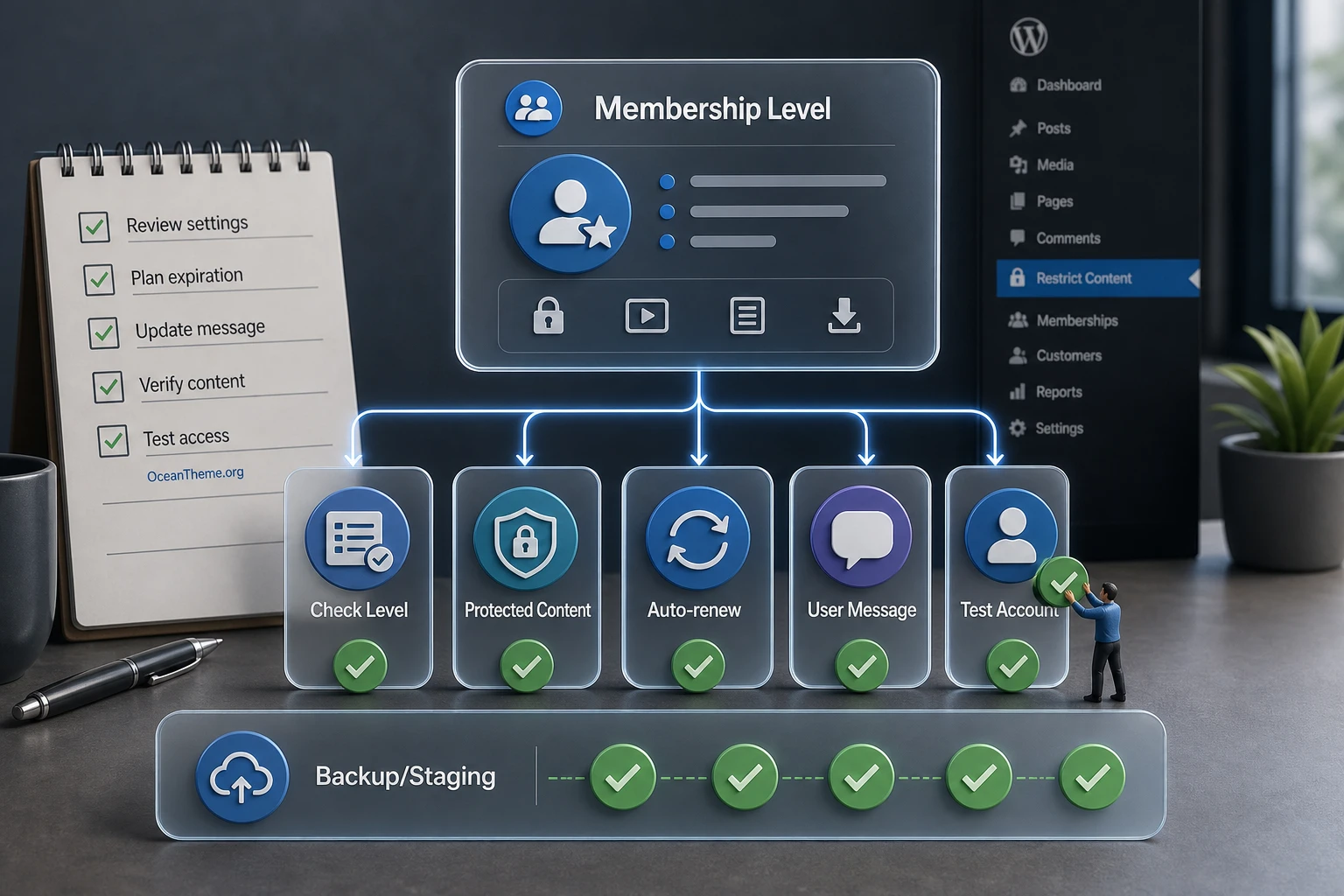Click the Backup/Staging label
The height and width of the screenshot is (896, 1344).
tap(405, 777)
